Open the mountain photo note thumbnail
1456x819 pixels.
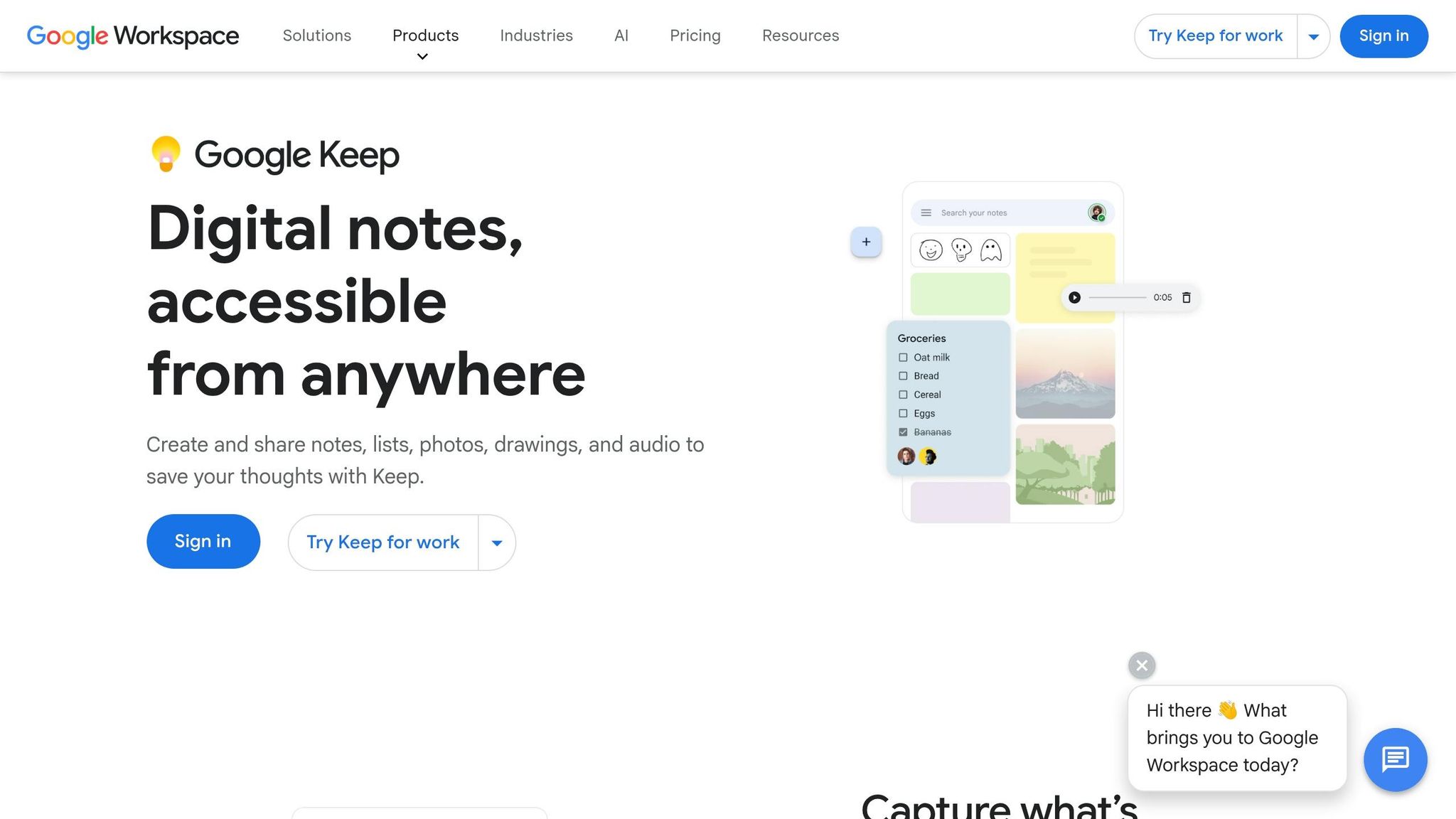tap(1065, 374)
